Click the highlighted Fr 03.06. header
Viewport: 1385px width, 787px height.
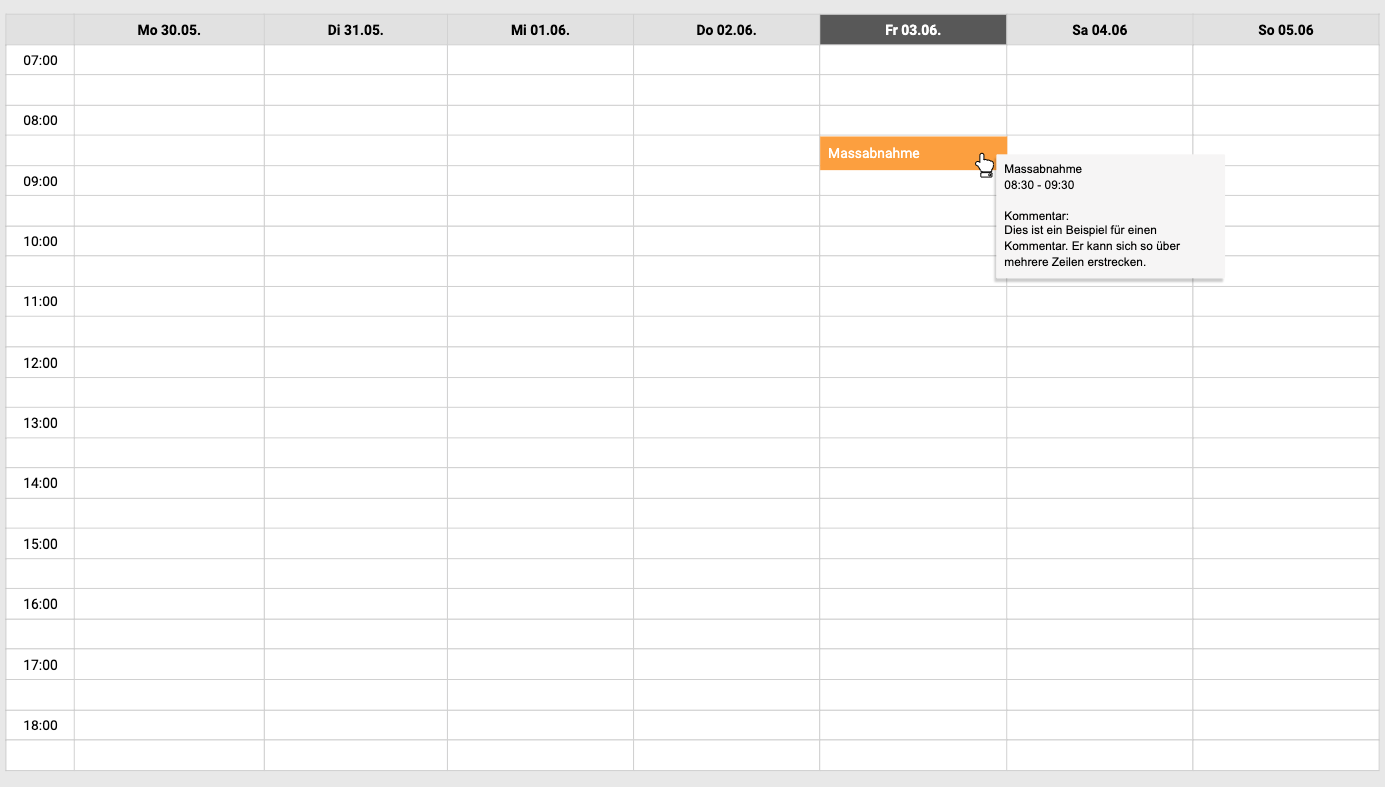(913, 30)
